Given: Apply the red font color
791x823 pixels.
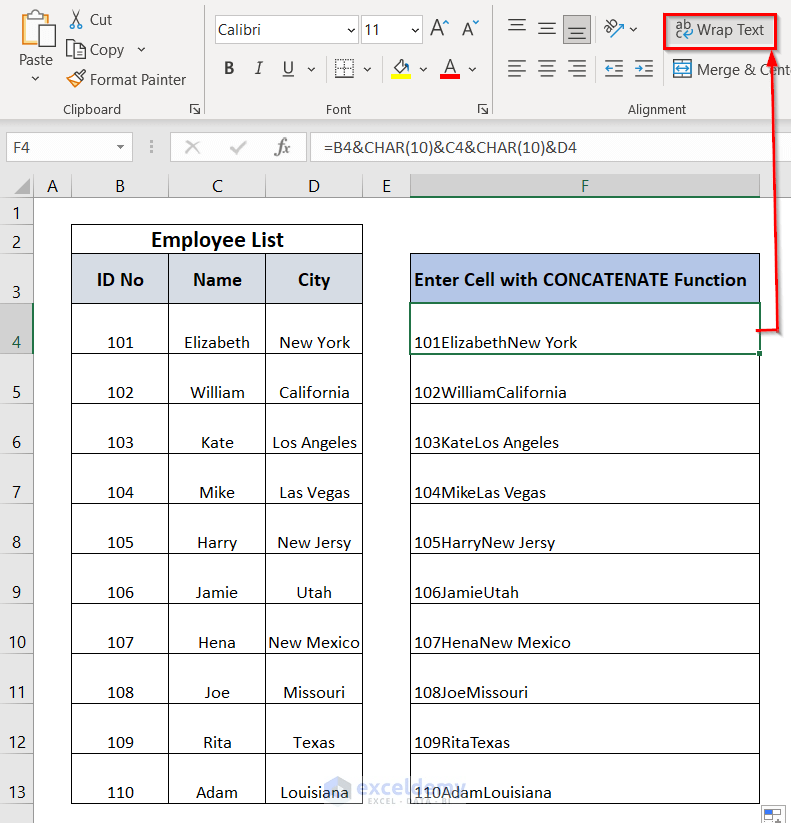Looking at the screenshot, I should point(450,69).
